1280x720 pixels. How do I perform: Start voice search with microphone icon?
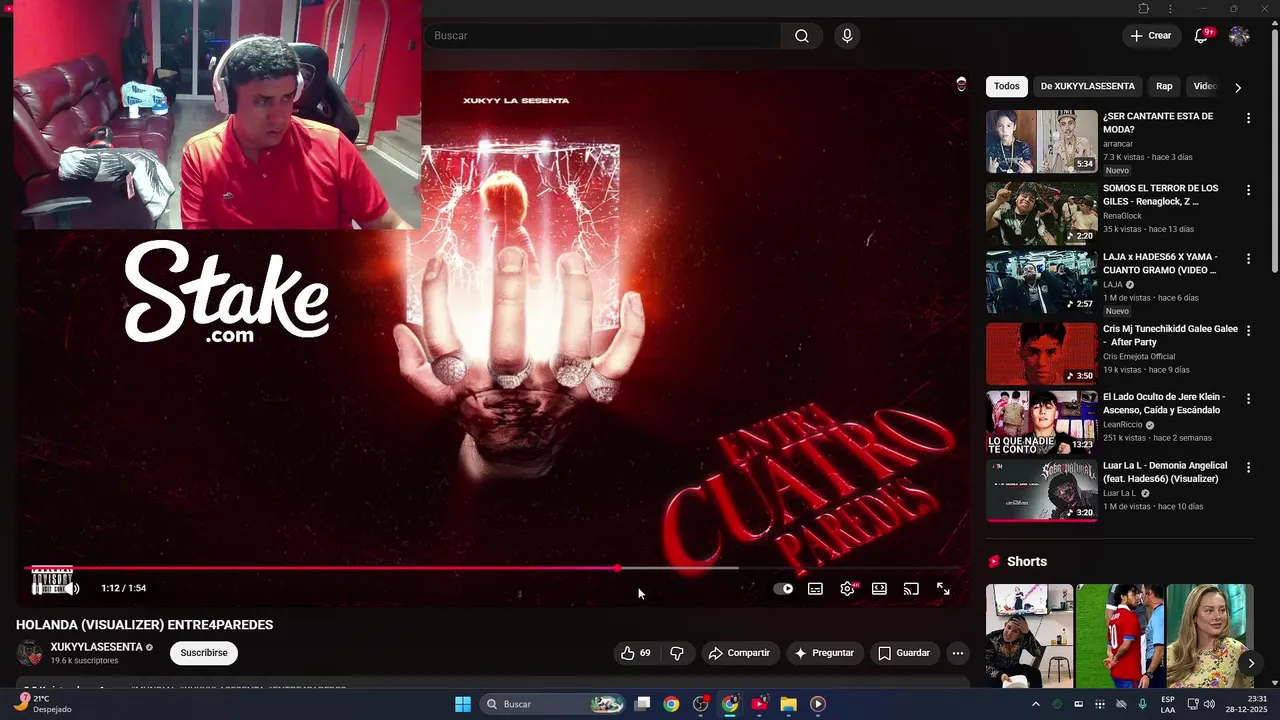click(x=847, y=36)
